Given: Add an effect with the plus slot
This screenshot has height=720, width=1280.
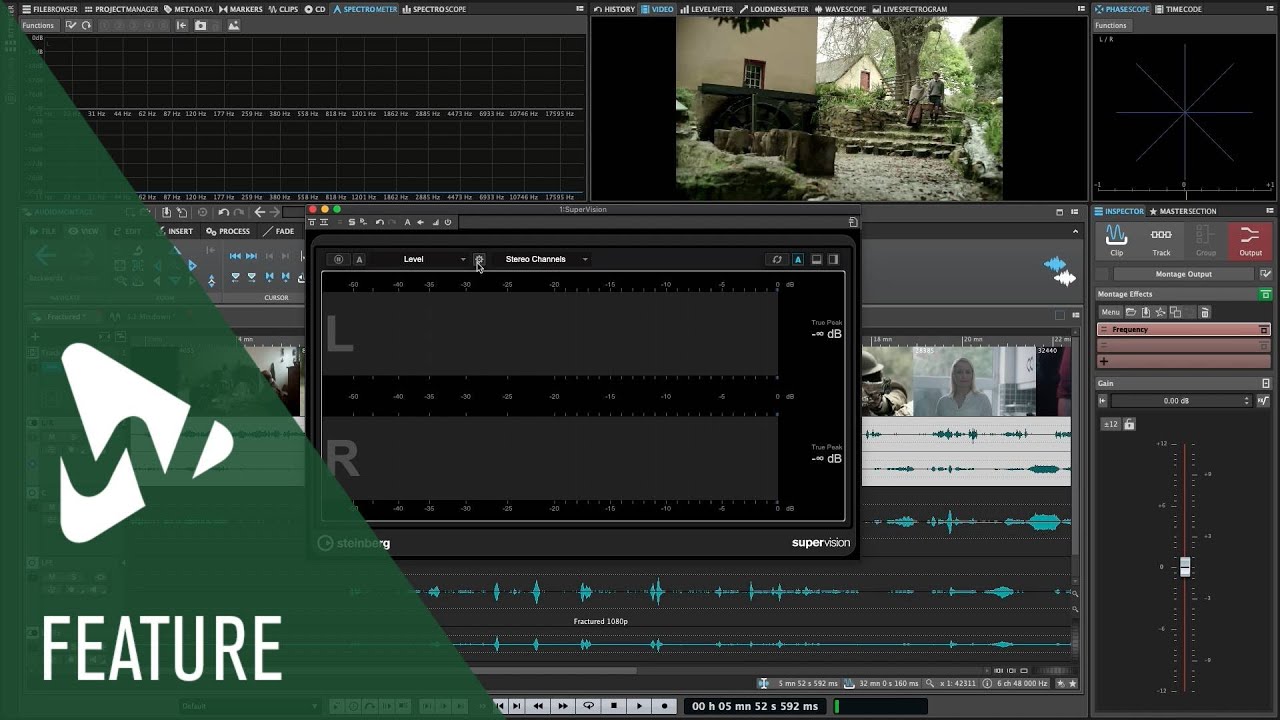Looking at the screenshot, I should pyautogui.click(x=1183, y=361).
